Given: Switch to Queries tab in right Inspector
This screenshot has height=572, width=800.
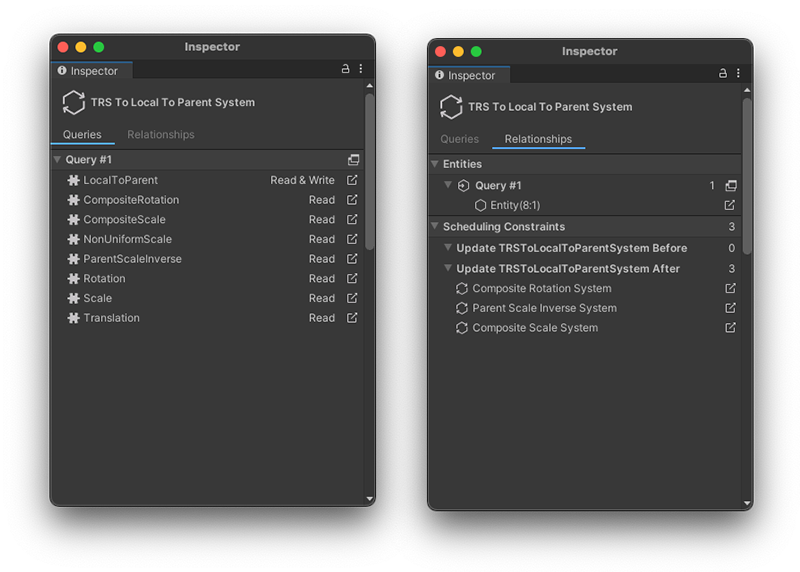Looking at the screenshot, I should (x=460, y=139).
